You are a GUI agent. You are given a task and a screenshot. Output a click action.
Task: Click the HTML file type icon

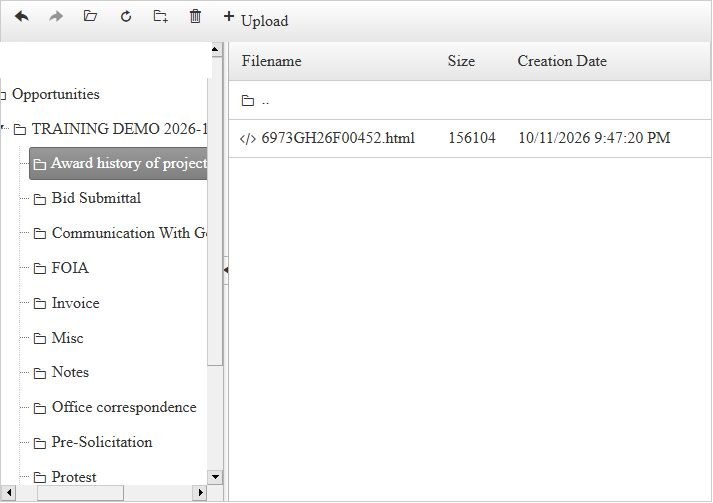tap(248, 139)
